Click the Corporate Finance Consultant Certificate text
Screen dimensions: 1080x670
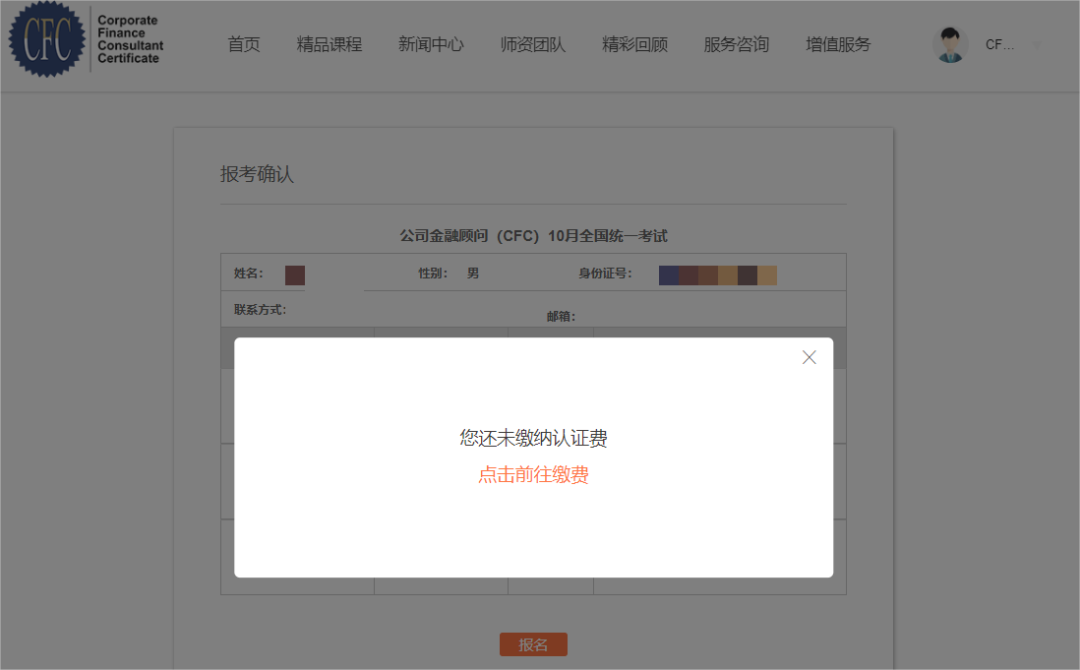point(130,39)
